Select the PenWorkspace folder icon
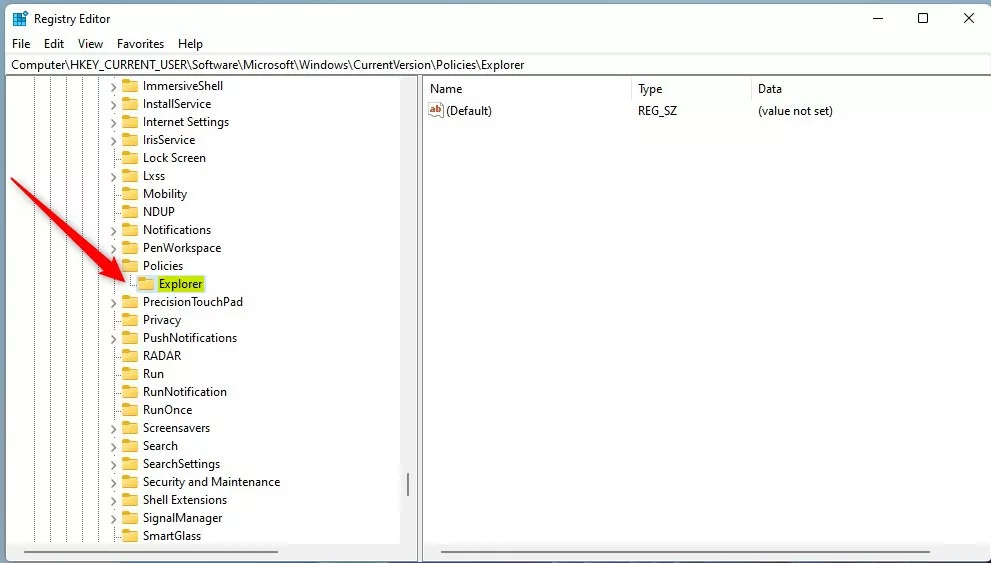This screenshot has height=563, width=991. (x=130, y=248)
